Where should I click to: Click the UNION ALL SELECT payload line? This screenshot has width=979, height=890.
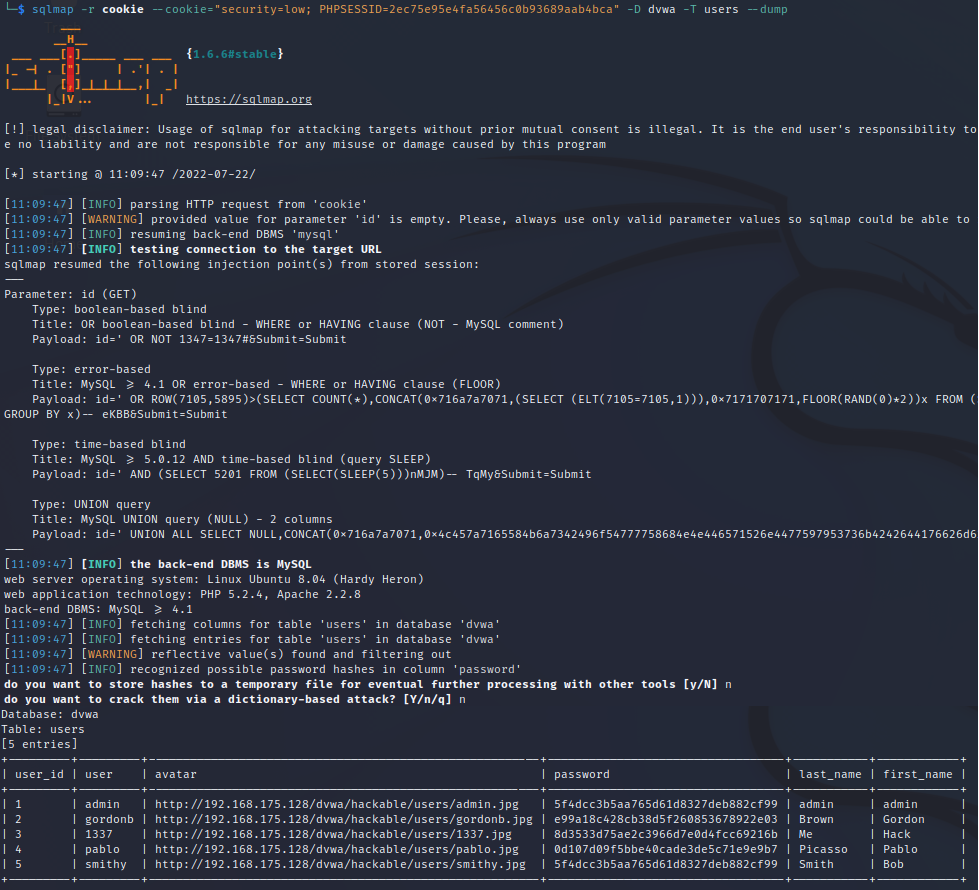(504, 534)
